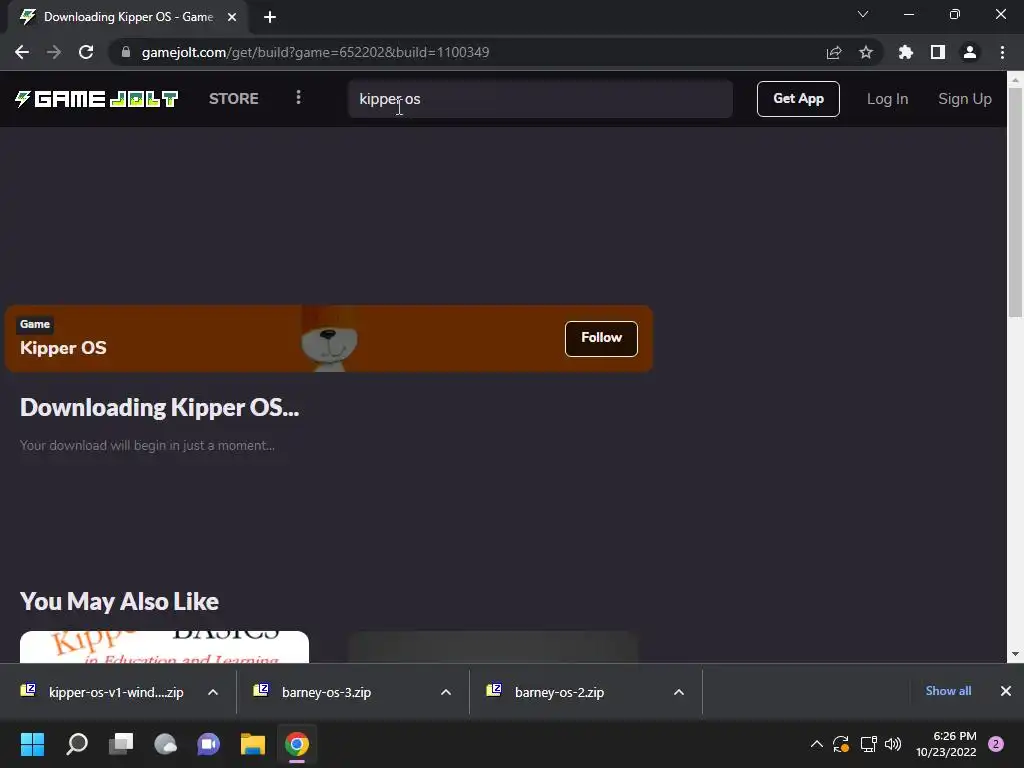
Task: Click Show all downloads
Action: [x=948, y=691]
